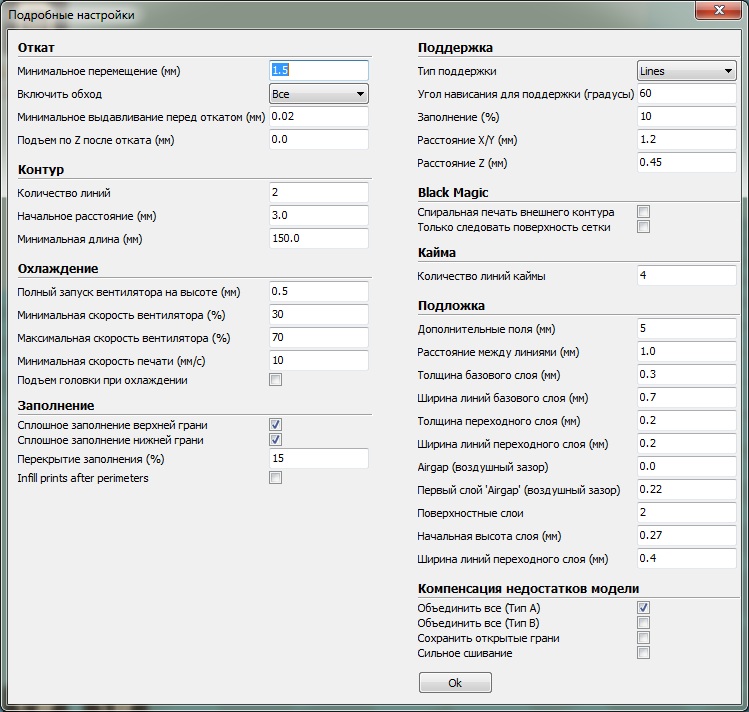Click the Расстояние между линиями field
This screenshot has height=712, width=749.
[686, 351]
